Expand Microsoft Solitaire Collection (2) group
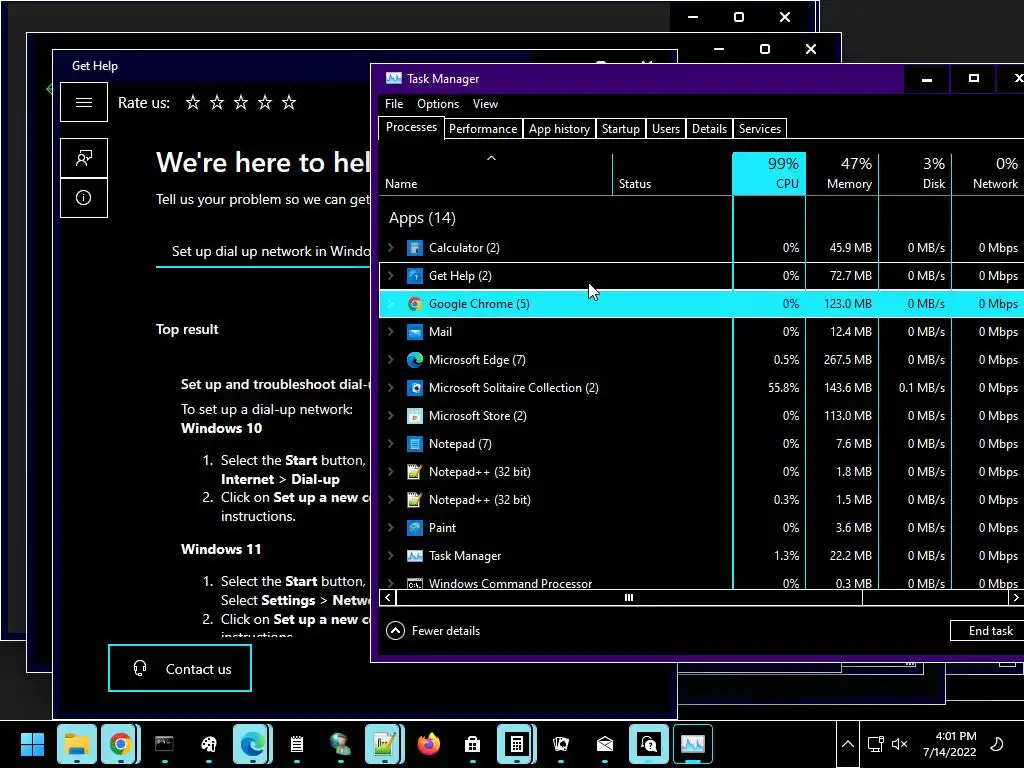1024x768 pixels. pyautogui.click(x=391, y=388)
